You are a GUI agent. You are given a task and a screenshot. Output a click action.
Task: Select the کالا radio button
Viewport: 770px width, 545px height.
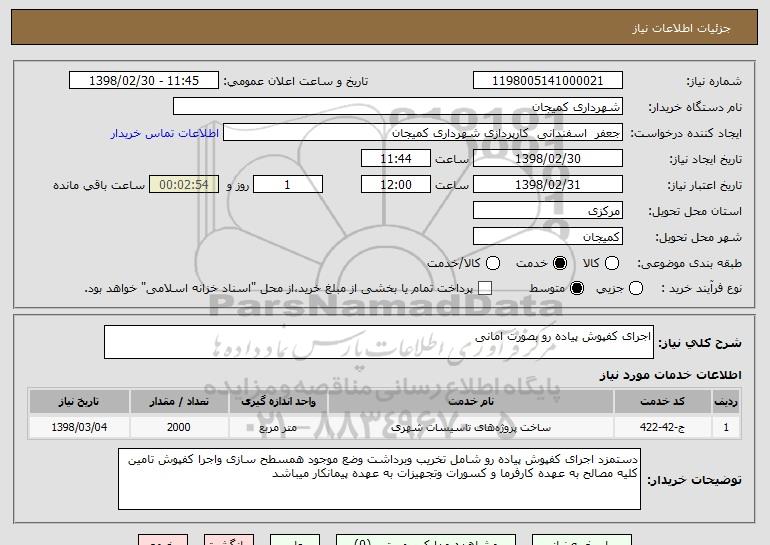(612, 263)
